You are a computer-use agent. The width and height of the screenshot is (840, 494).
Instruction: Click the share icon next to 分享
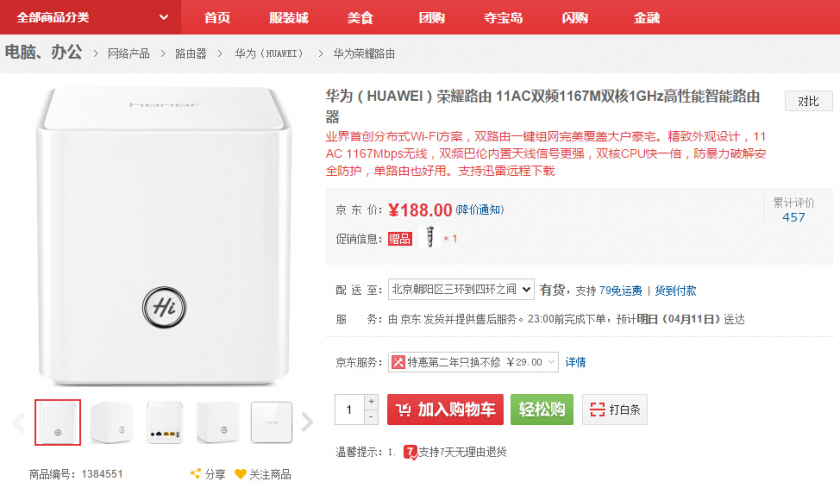[x=195, y=474]
